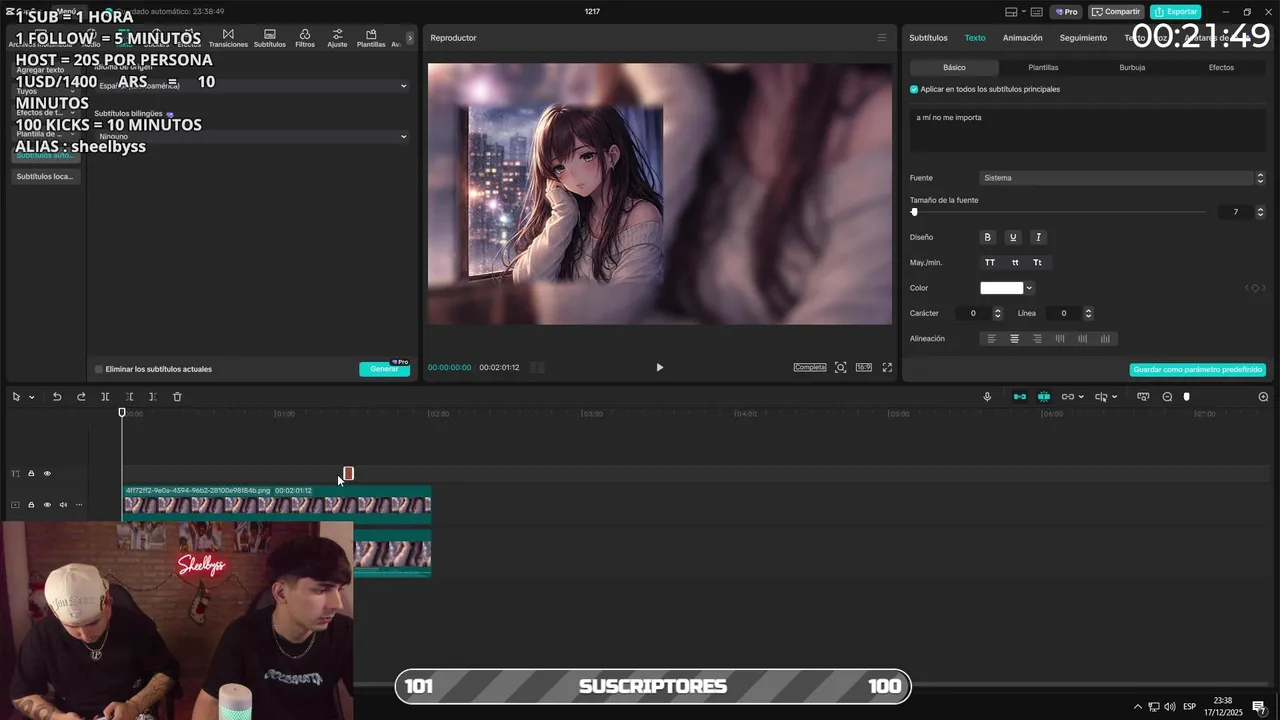The image size is (1280, 720).
Task: Open the player panel menu icon
Action: (x=881, y=38)
